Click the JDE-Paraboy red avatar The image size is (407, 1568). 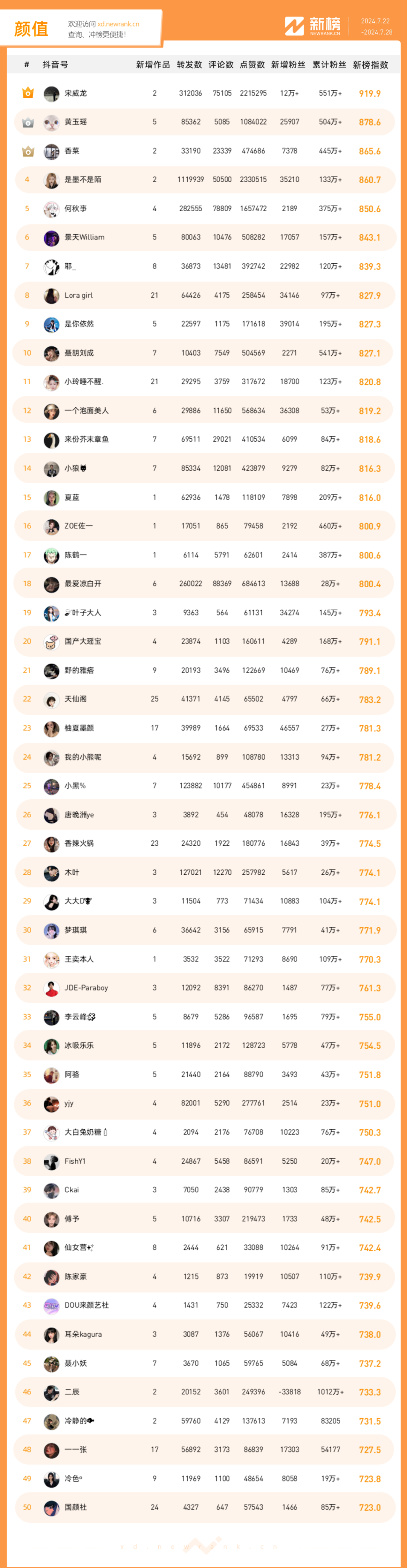[51, 988]
